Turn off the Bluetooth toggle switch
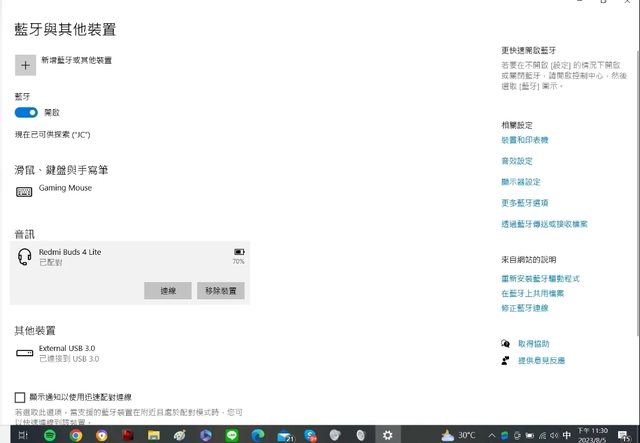 26,113
